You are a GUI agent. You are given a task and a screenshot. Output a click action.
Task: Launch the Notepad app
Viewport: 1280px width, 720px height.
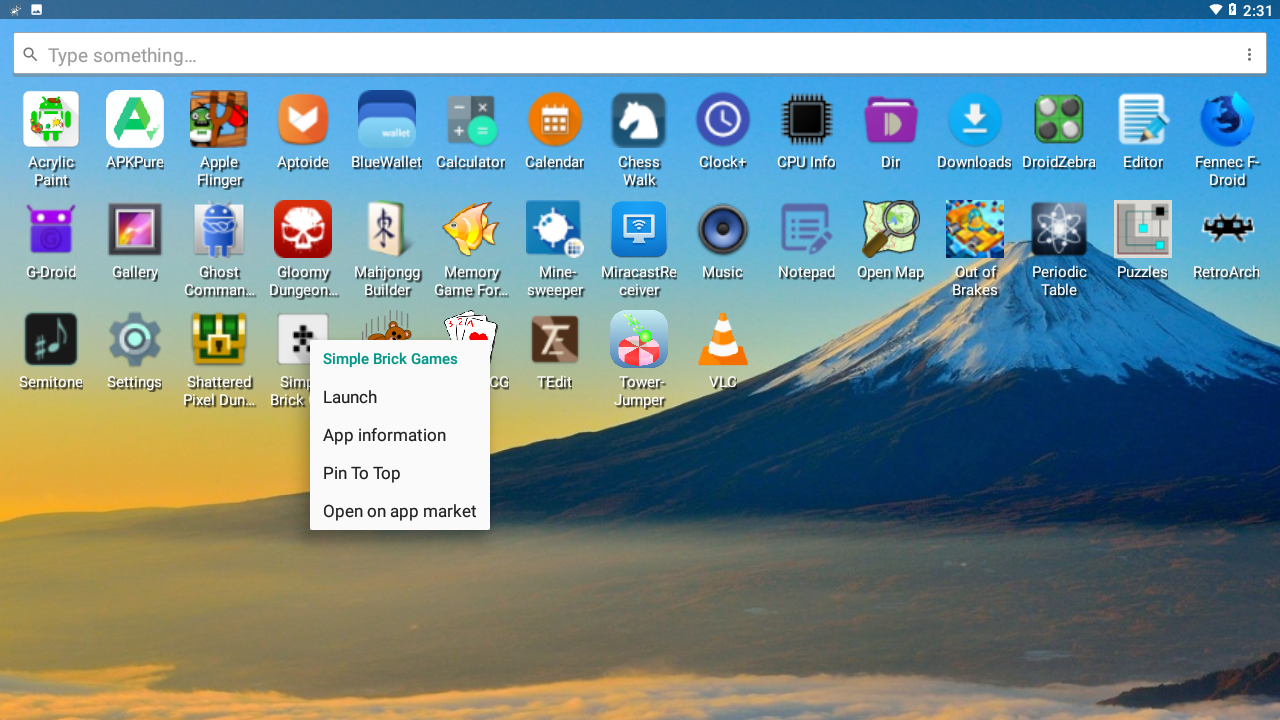tap(807, 230)
